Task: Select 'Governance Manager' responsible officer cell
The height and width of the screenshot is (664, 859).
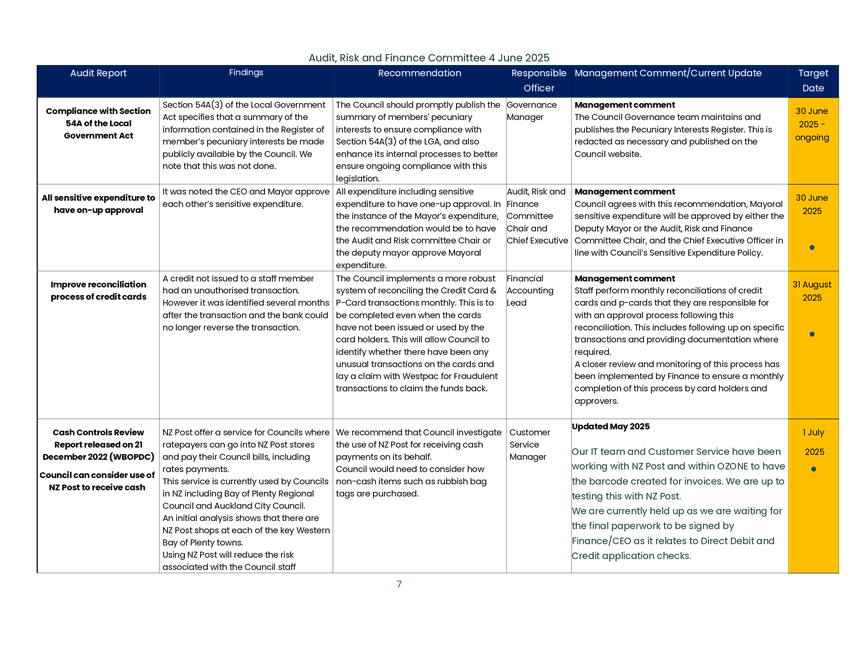Action: click(531, 111)
